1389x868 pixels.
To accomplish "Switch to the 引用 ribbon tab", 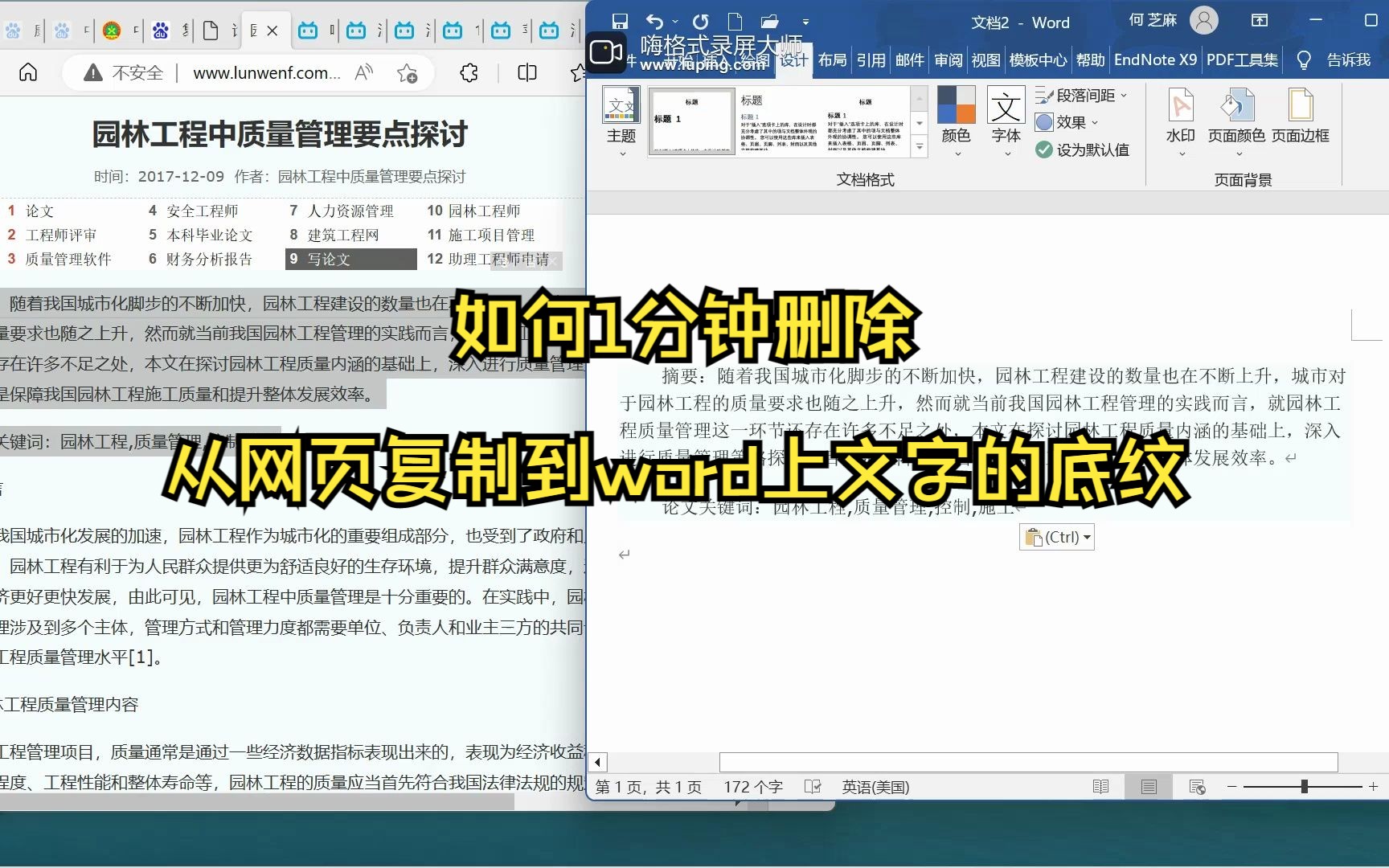I will 871,59.
